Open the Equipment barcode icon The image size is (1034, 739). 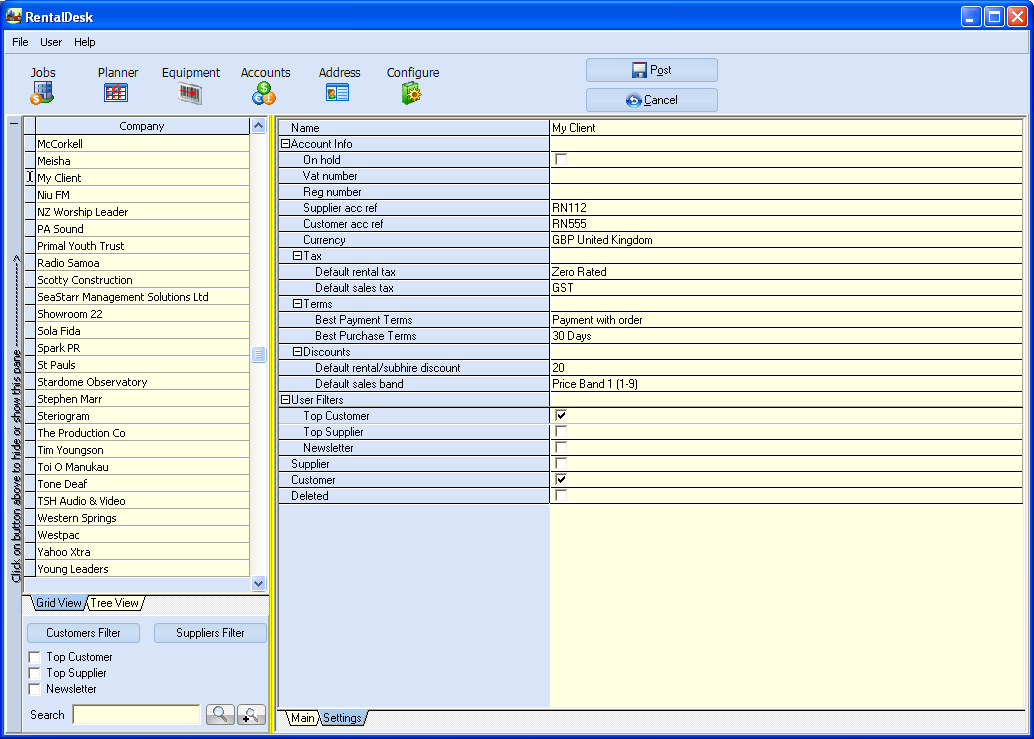(190, 93)
